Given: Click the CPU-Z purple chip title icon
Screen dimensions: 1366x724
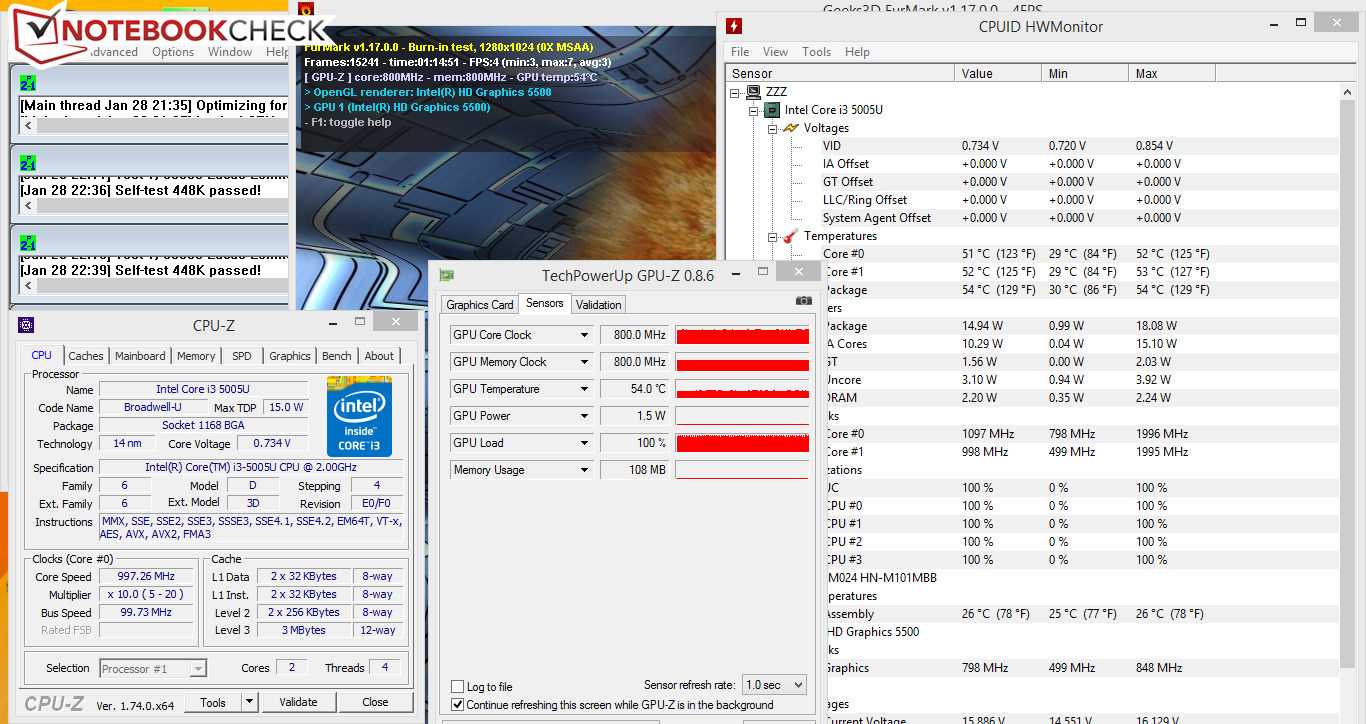Looking at the screenshot, I should [26, 324].
